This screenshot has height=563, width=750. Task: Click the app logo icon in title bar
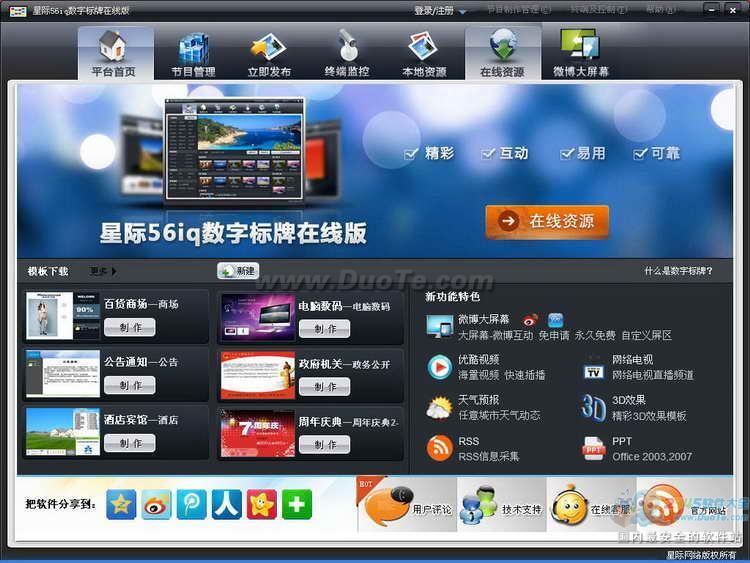pos(18,11)
